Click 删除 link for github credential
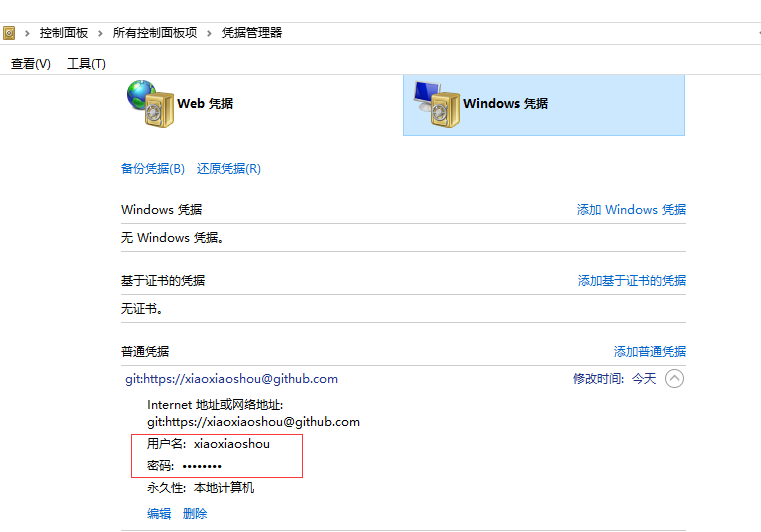This screenshot has width=761, height=532. point(195,514)
